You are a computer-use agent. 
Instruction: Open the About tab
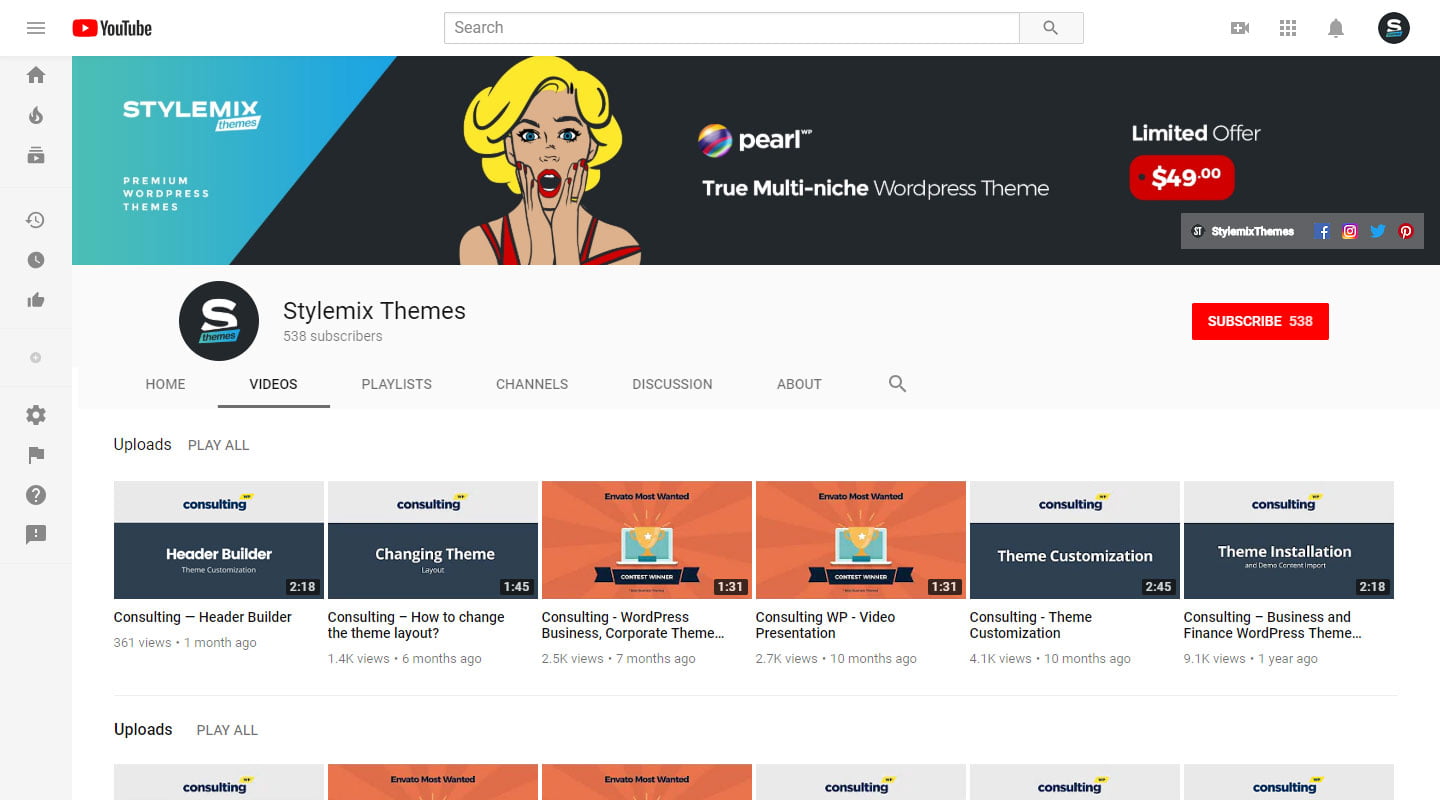point(799,384)
